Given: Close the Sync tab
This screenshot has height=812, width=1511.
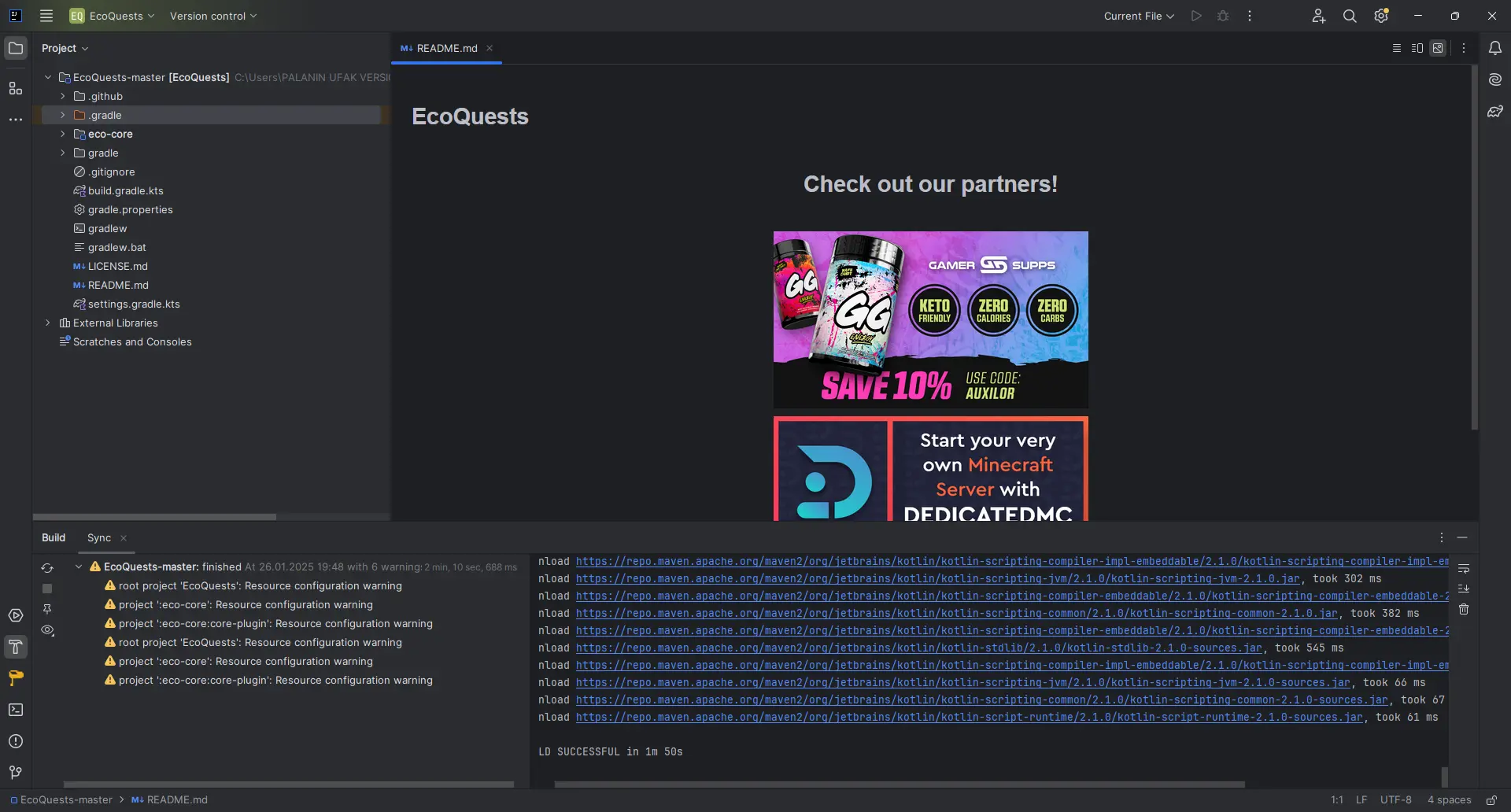Looking at the screenshot, I should pos(124,538).
